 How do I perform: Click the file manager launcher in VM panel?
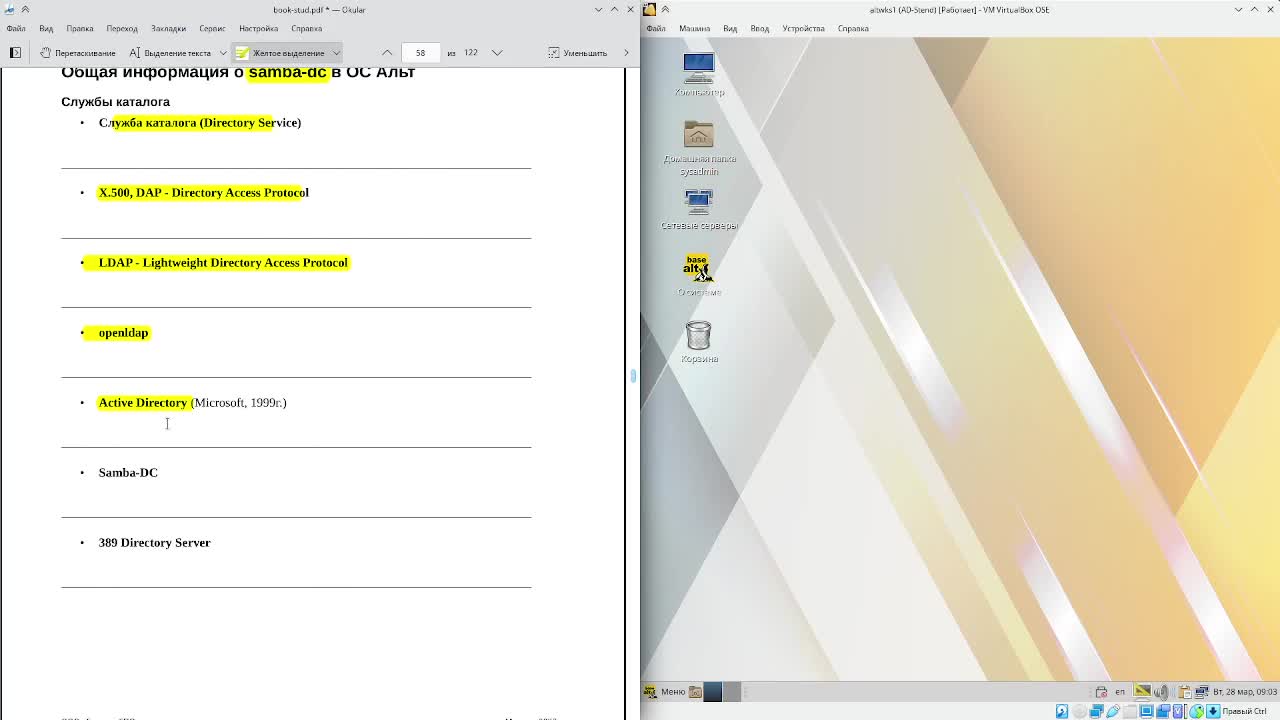[696, 691]
